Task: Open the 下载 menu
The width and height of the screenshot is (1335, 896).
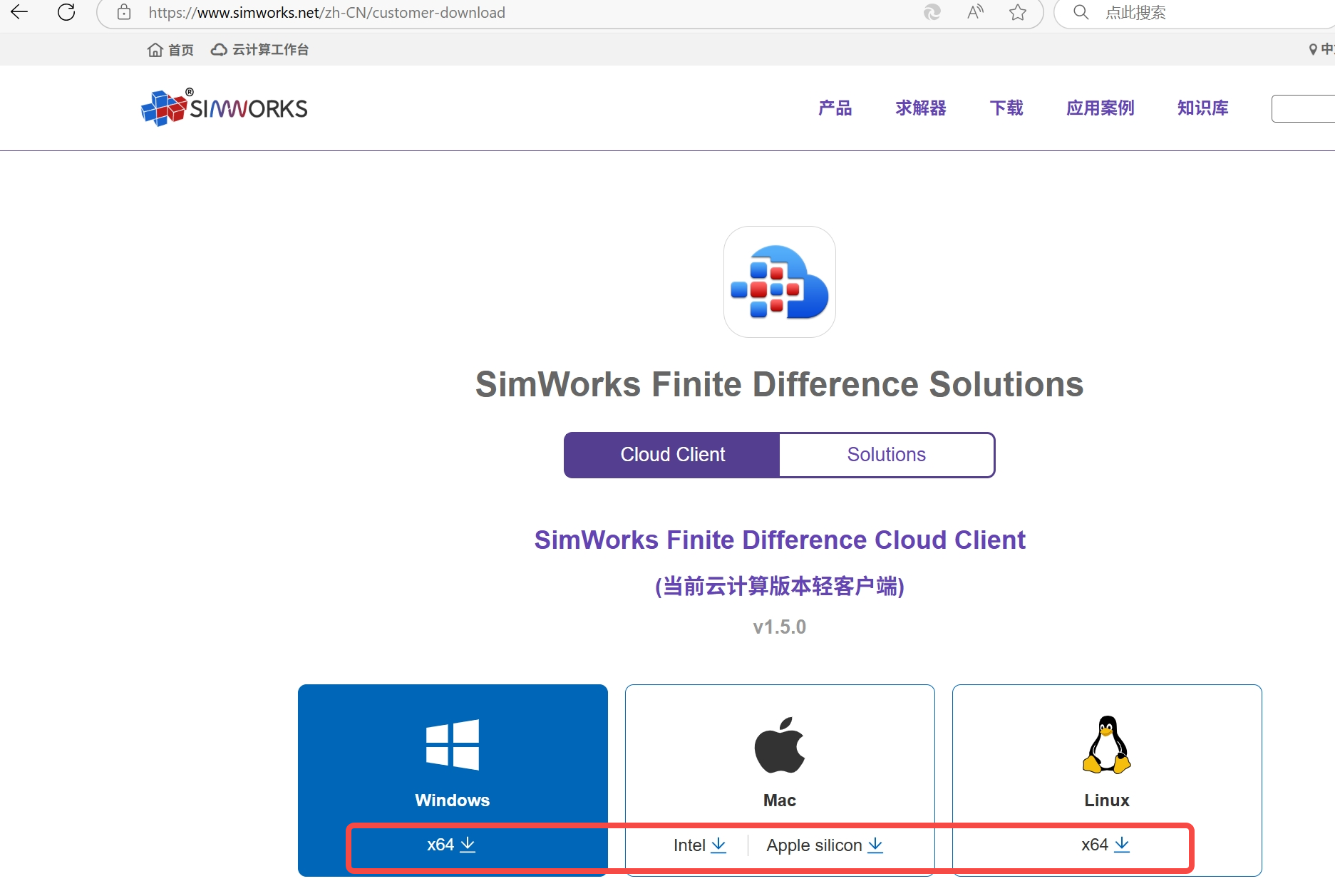Action: tap(1006, 108)
